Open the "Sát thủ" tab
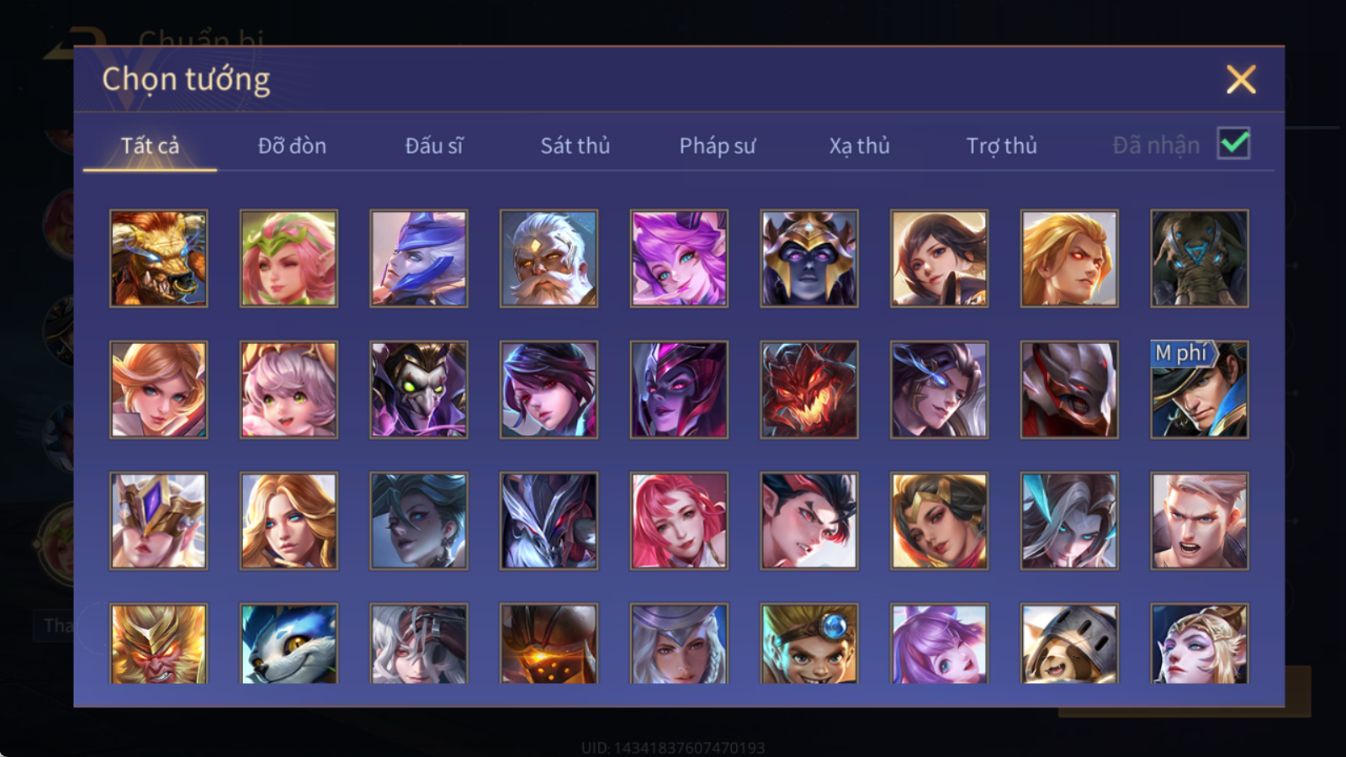Screen dimensions: 1346x757 click(x=575, y=146)
